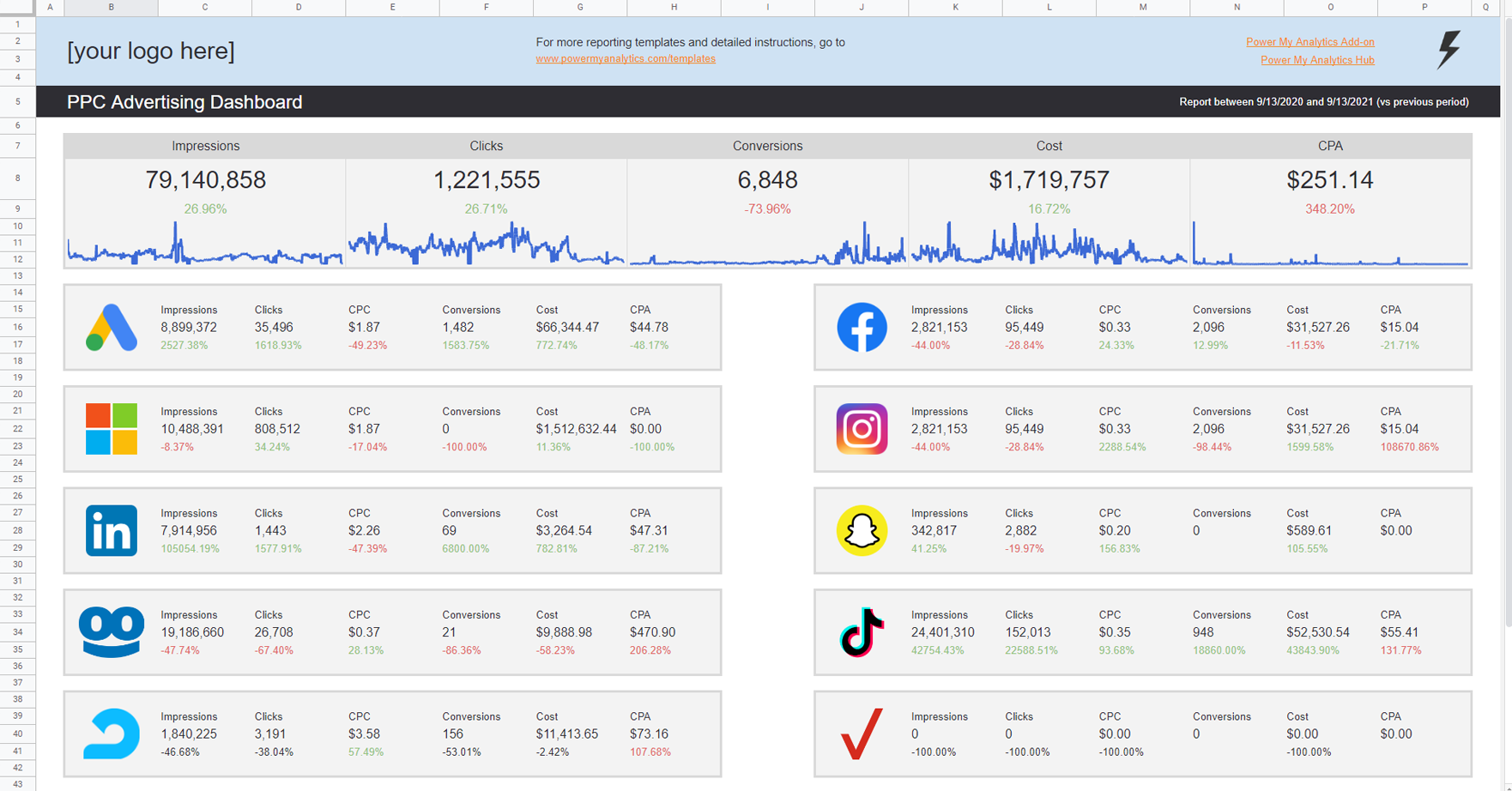Click the CPA sparkline chart

pos(1330,245)
